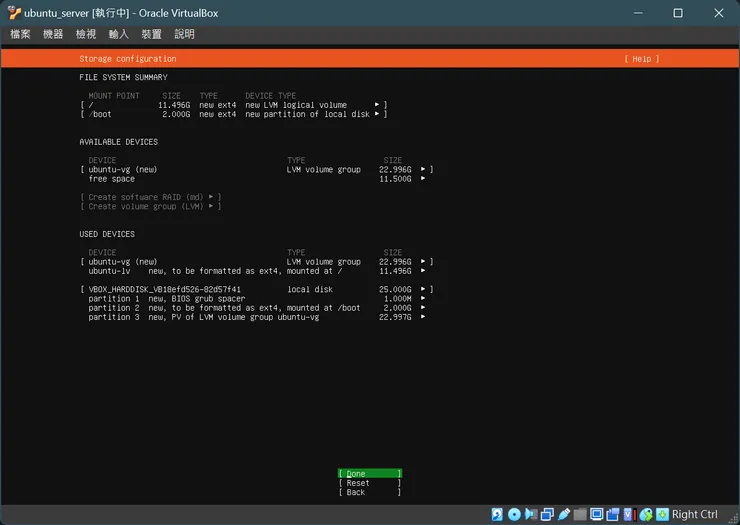Click the display settings monitor icon
This screenshot has width=740, height=525.
pos(597,514)
